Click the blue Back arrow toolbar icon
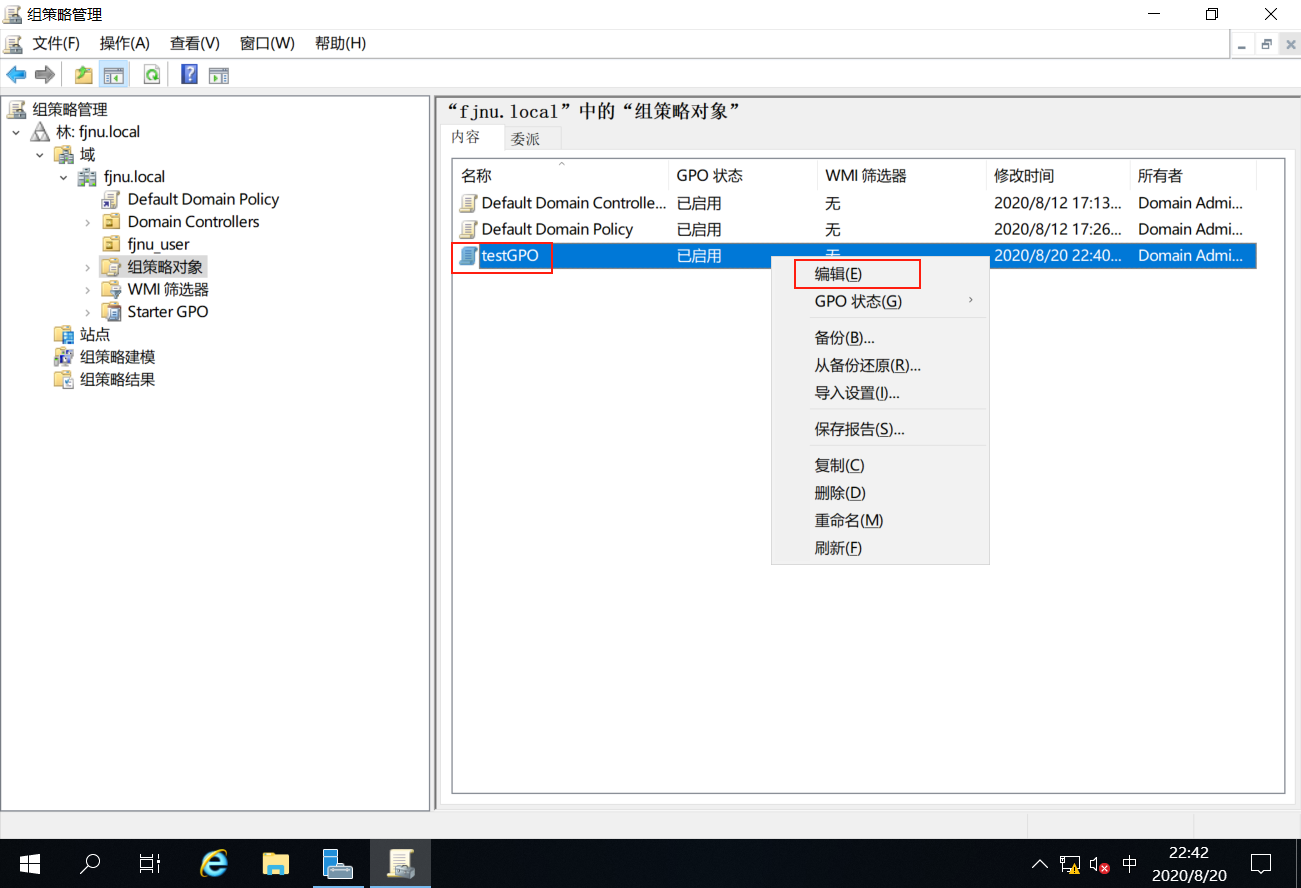Screen dimensions: 1301x888 coord(16,75)
